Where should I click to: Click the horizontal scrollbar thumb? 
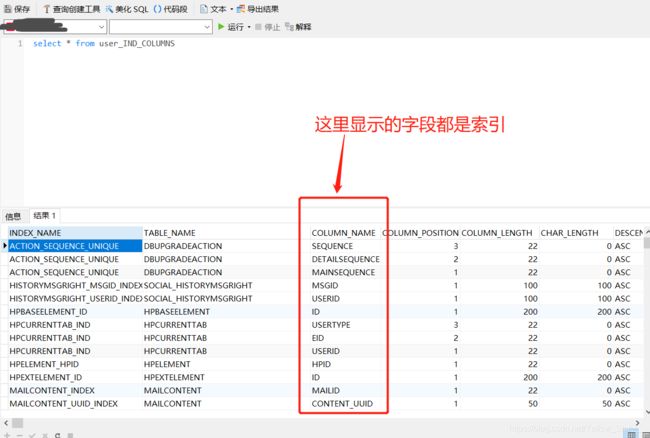point(17,423)
